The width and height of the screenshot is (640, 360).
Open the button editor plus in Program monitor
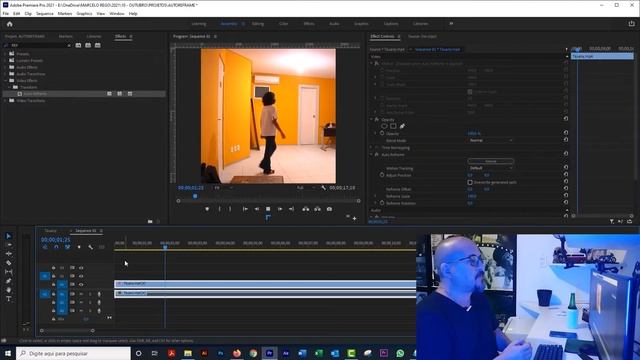354,218
